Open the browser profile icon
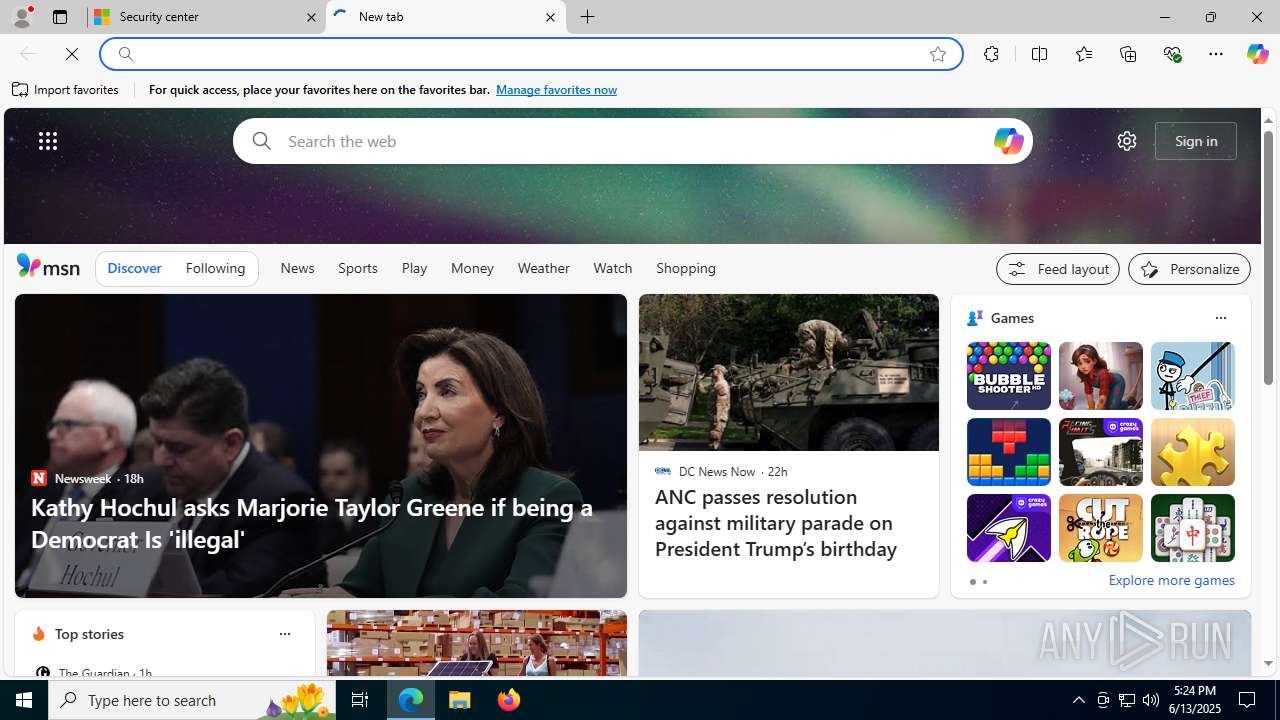 [x=21, y=17]
